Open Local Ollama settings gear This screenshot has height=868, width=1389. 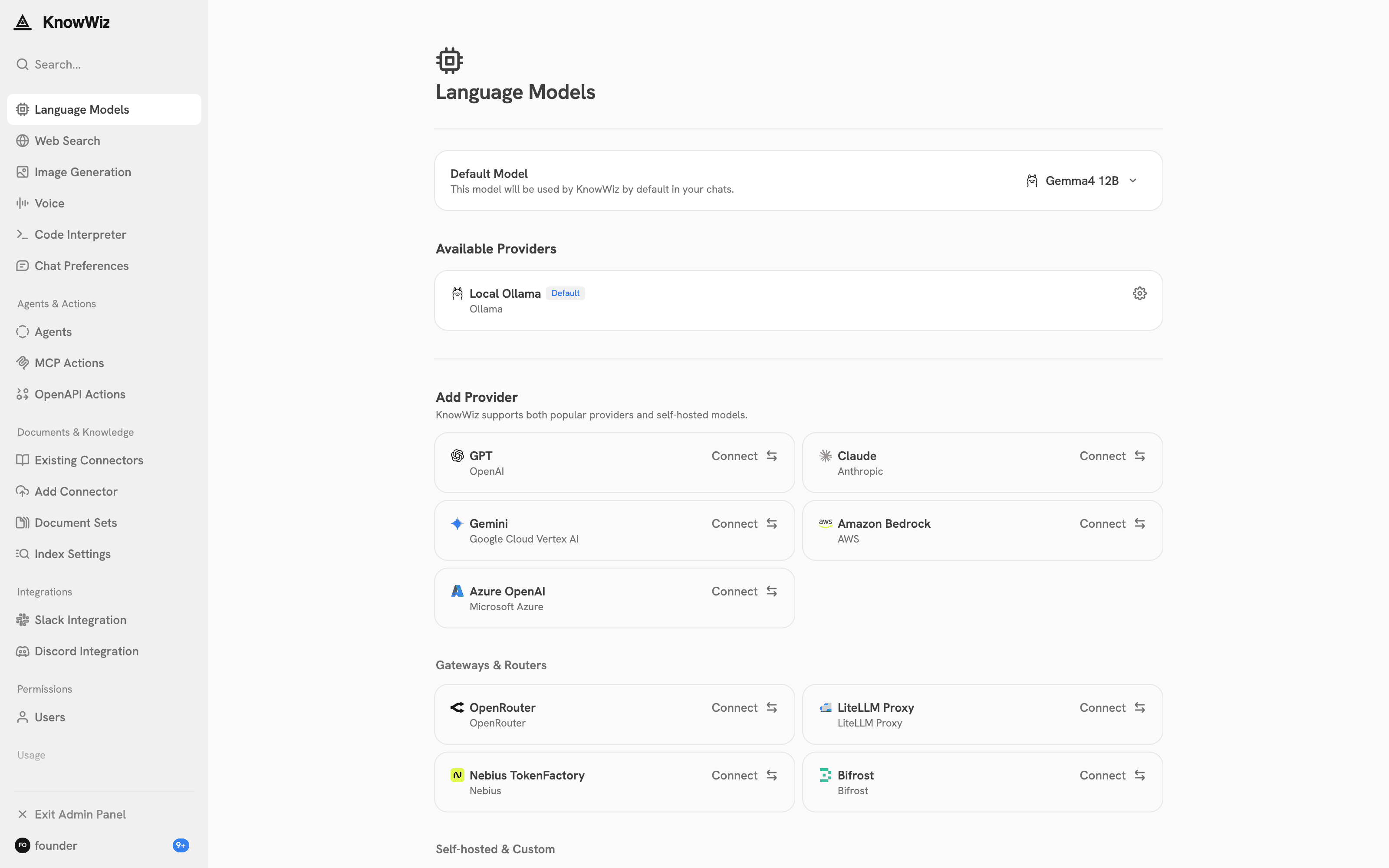1139,293
